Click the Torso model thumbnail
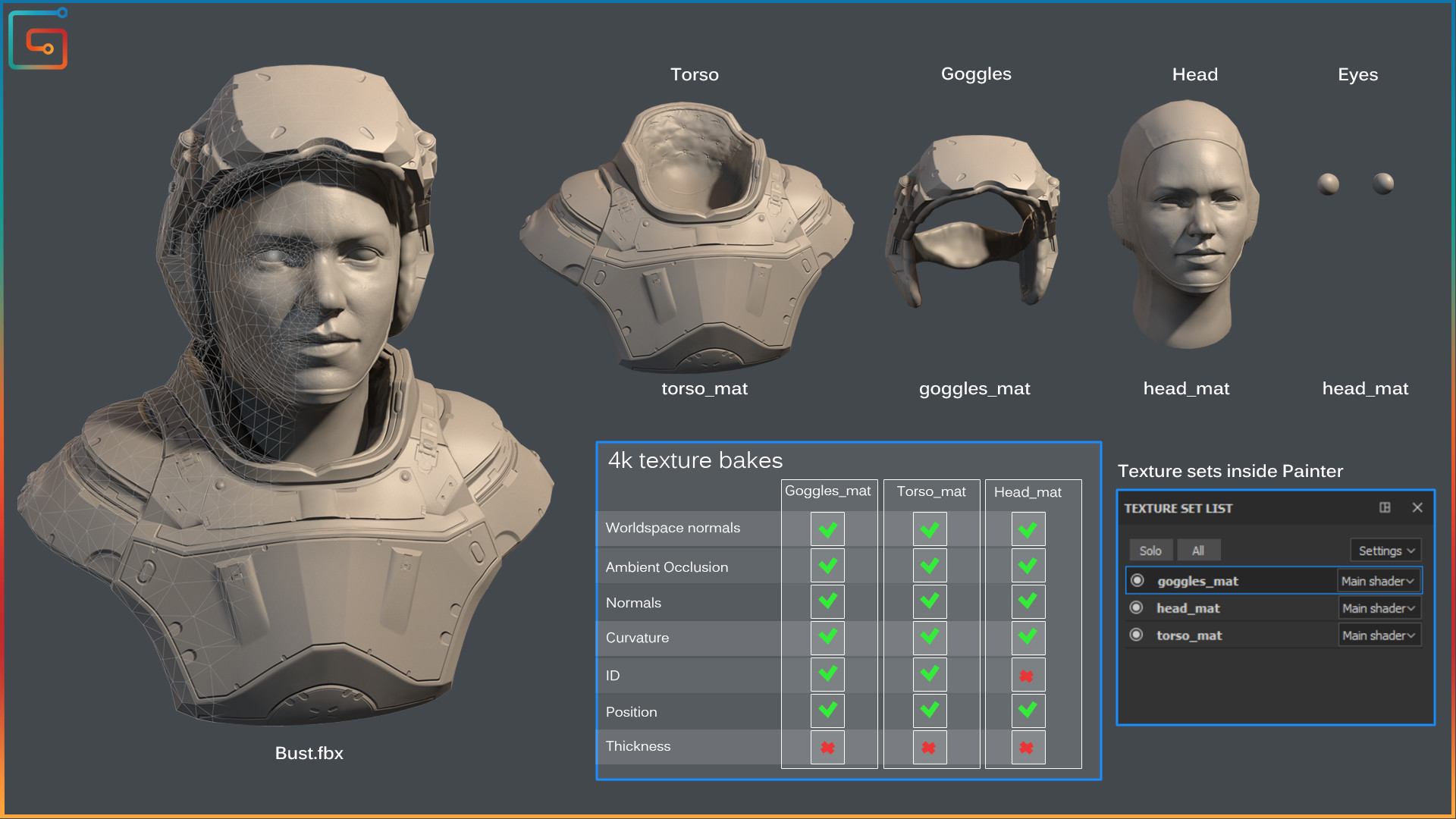 (x=686, y=237)
